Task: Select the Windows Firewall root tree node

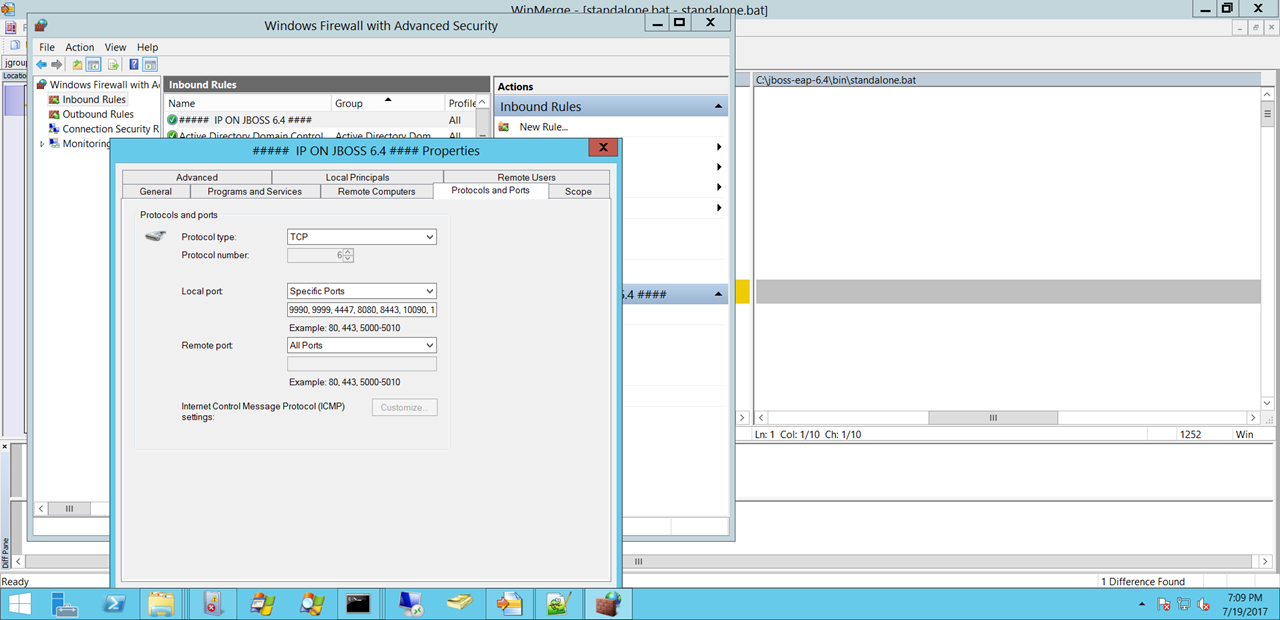Action: point(105,84)
